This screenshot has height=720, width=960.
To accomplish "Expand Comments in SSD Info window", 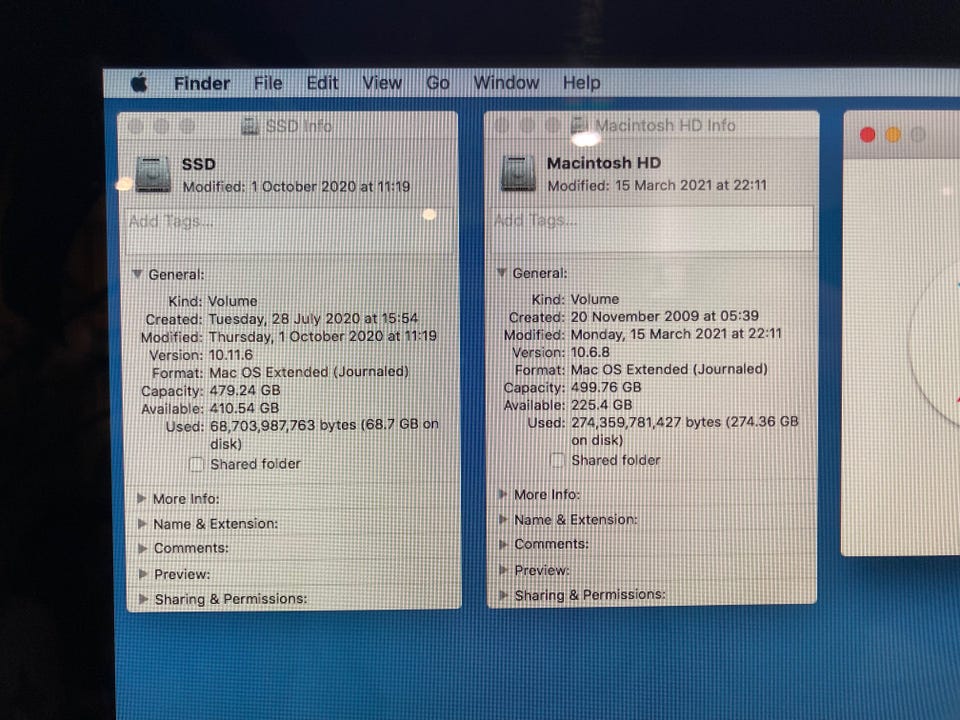I will pyautogui.click(x=143, y=548).
